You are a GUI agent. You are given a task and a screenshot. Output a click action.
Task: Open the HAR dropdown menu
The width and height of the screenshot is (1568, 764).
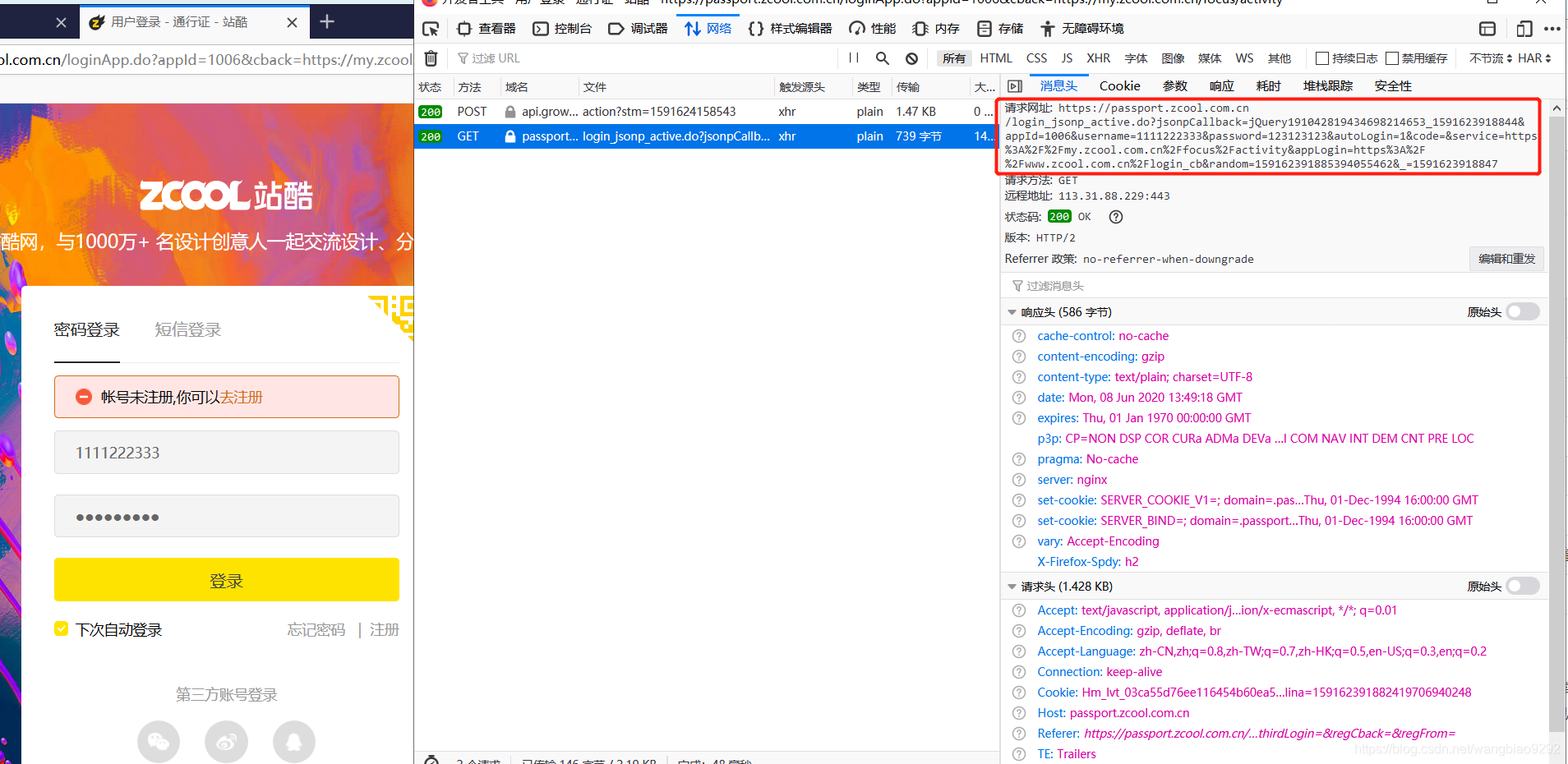point(1534,58)
